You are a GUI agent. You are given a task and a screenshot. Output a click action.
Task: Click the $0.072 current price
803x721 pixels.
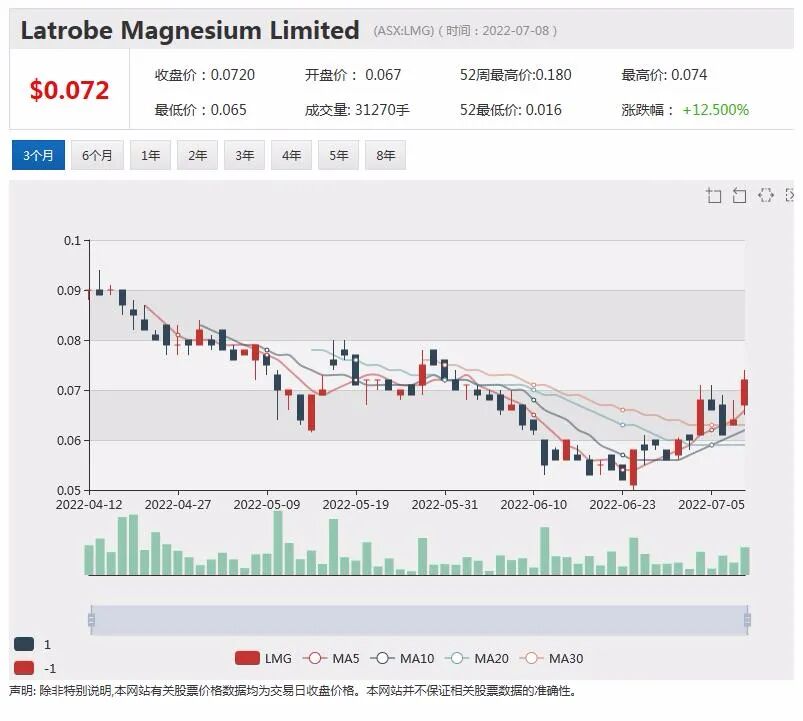[x=69, y=90]
